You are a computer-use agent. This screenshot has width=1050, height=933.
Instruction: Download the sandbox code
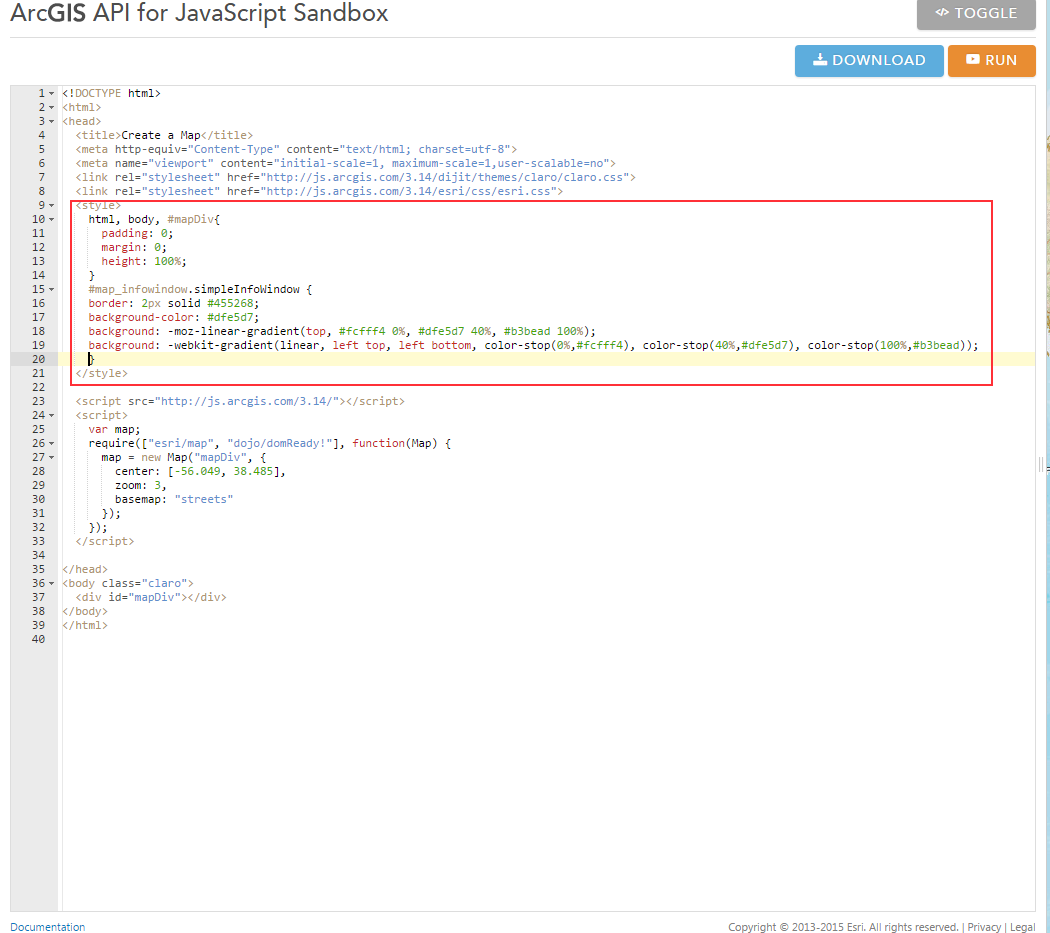869,60
